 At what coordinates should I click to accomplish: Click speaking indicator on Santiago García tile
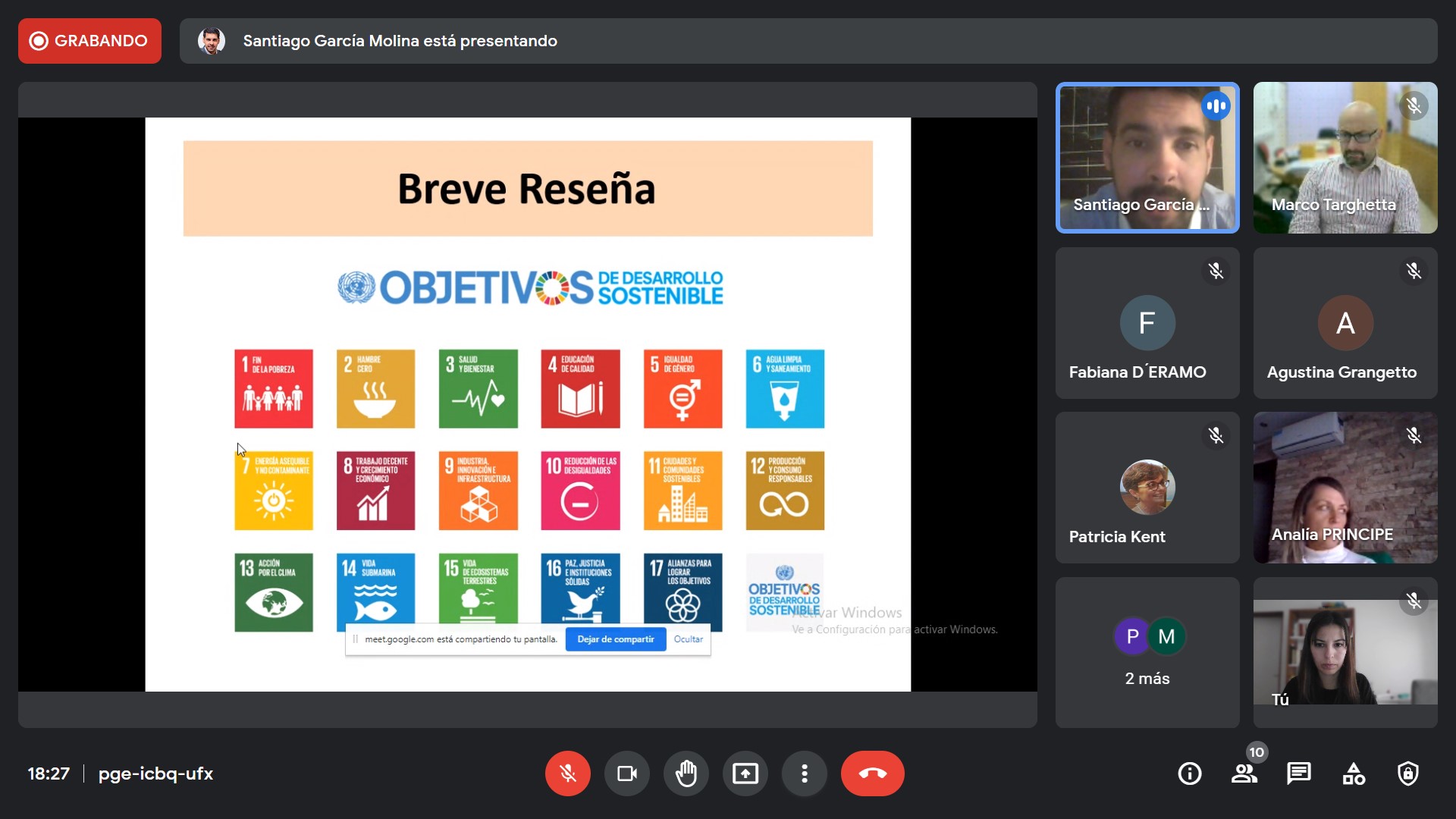click(1216, 105)
